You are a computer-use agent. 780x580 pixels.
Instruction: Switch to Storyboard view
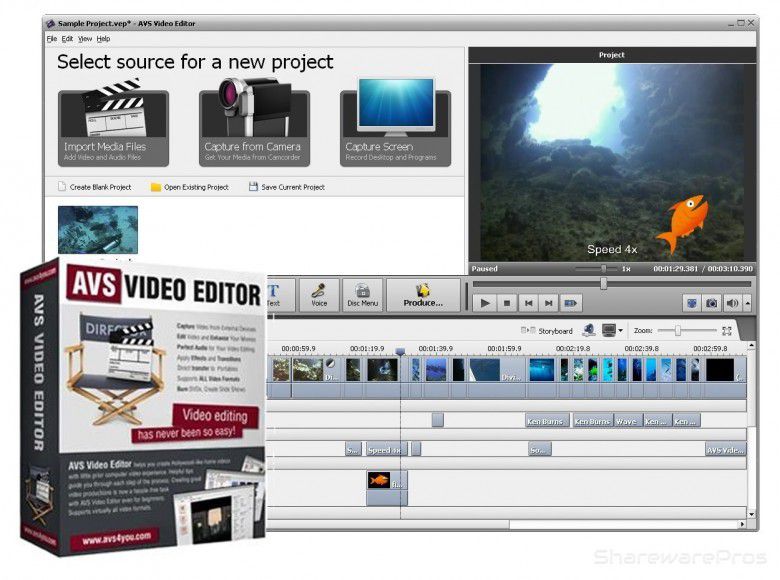[x=547, y=331]
